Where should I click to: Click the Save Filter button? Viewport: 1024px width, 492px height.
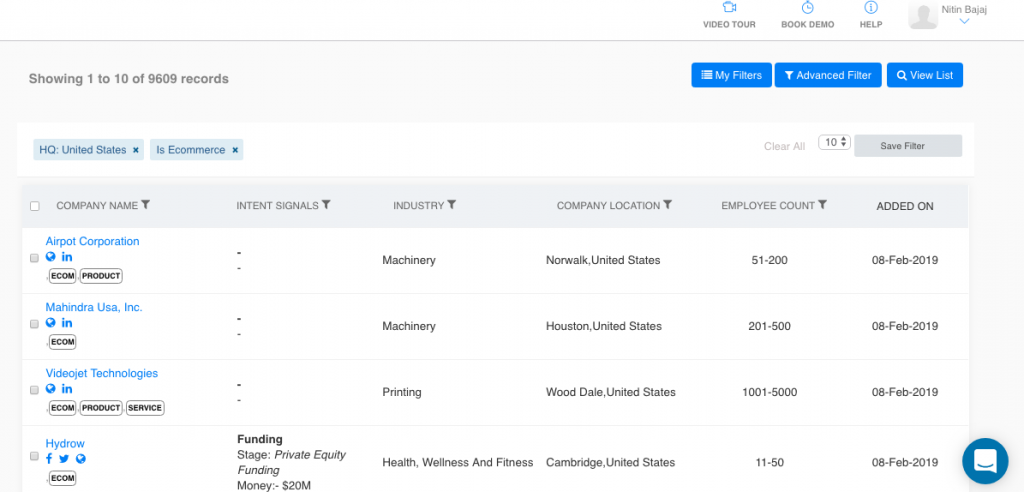[x=908, y=146]
